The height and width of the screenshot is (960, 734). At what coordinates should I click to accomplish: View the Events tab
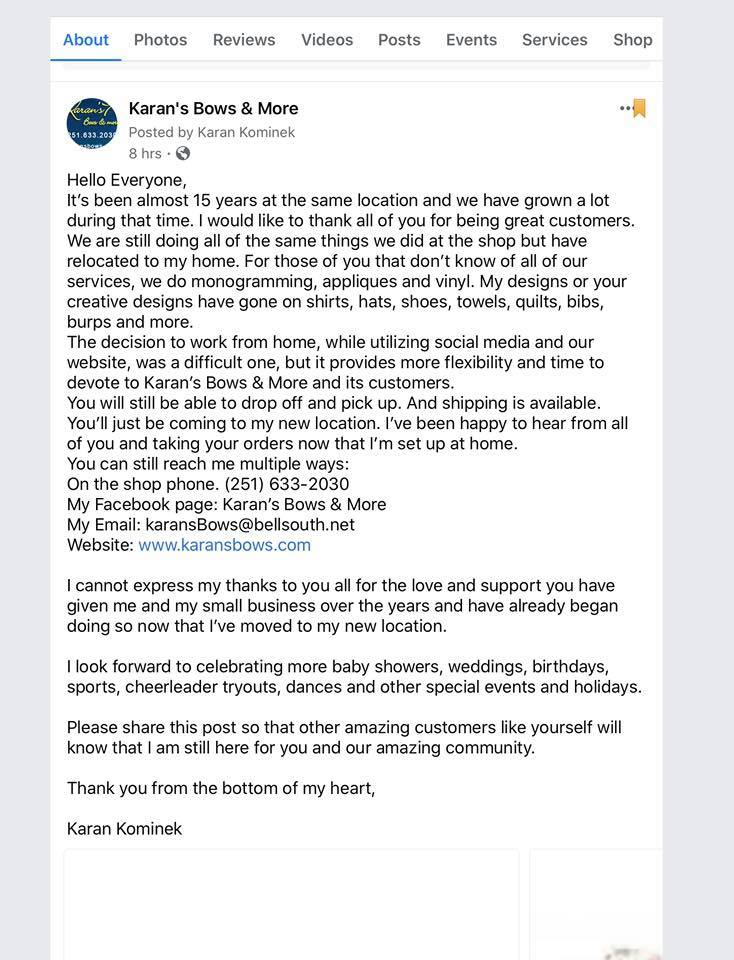tap(471, 40)
